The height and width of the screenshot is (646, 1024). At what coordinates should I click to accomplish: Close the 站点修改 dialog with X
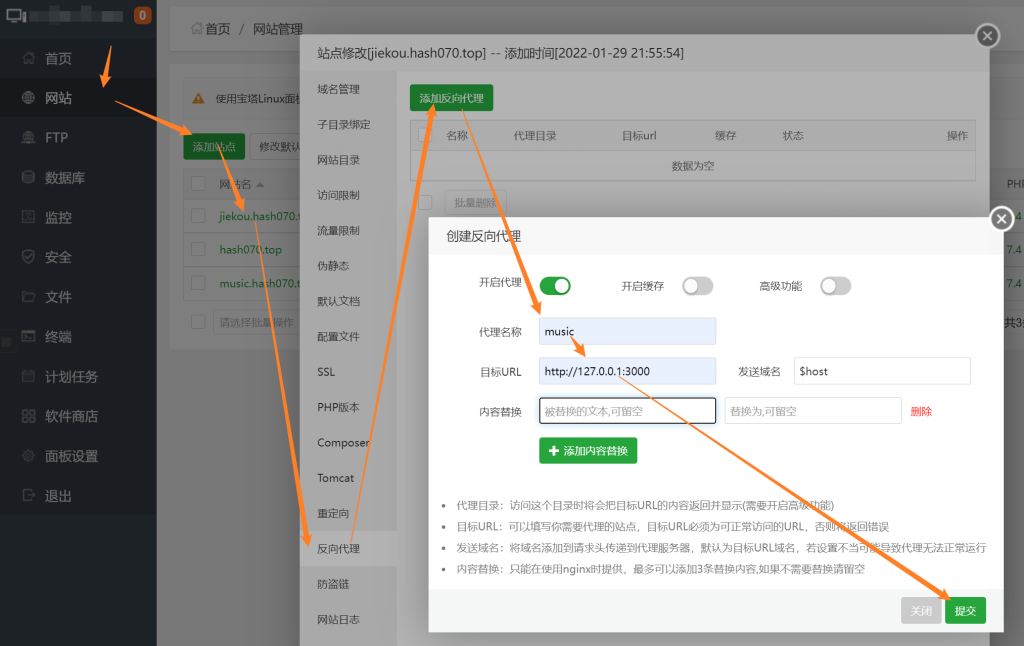[x=987, y=35]
